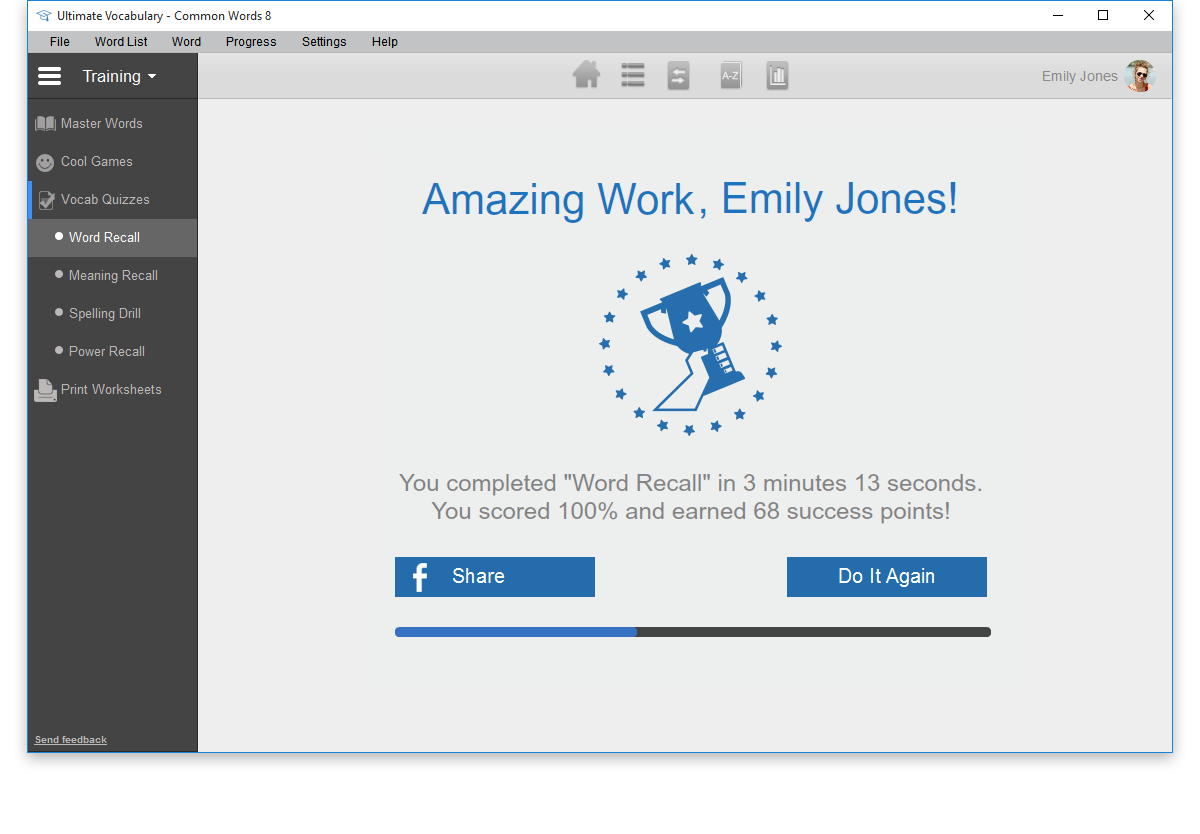Select the Power Recall quiz
The width and height of the screenshot is (1200, 834).
tap(107, 352)
